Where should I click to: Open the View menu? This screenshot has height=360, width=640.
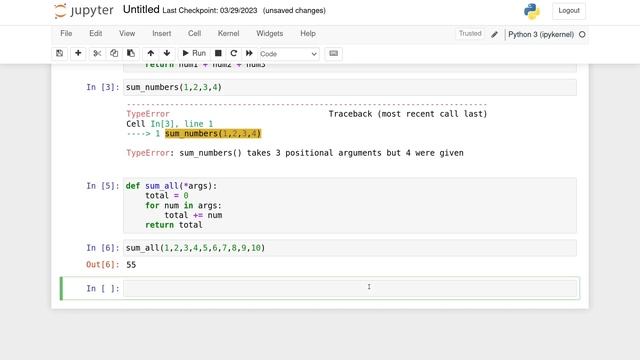(x=127, y=33)
